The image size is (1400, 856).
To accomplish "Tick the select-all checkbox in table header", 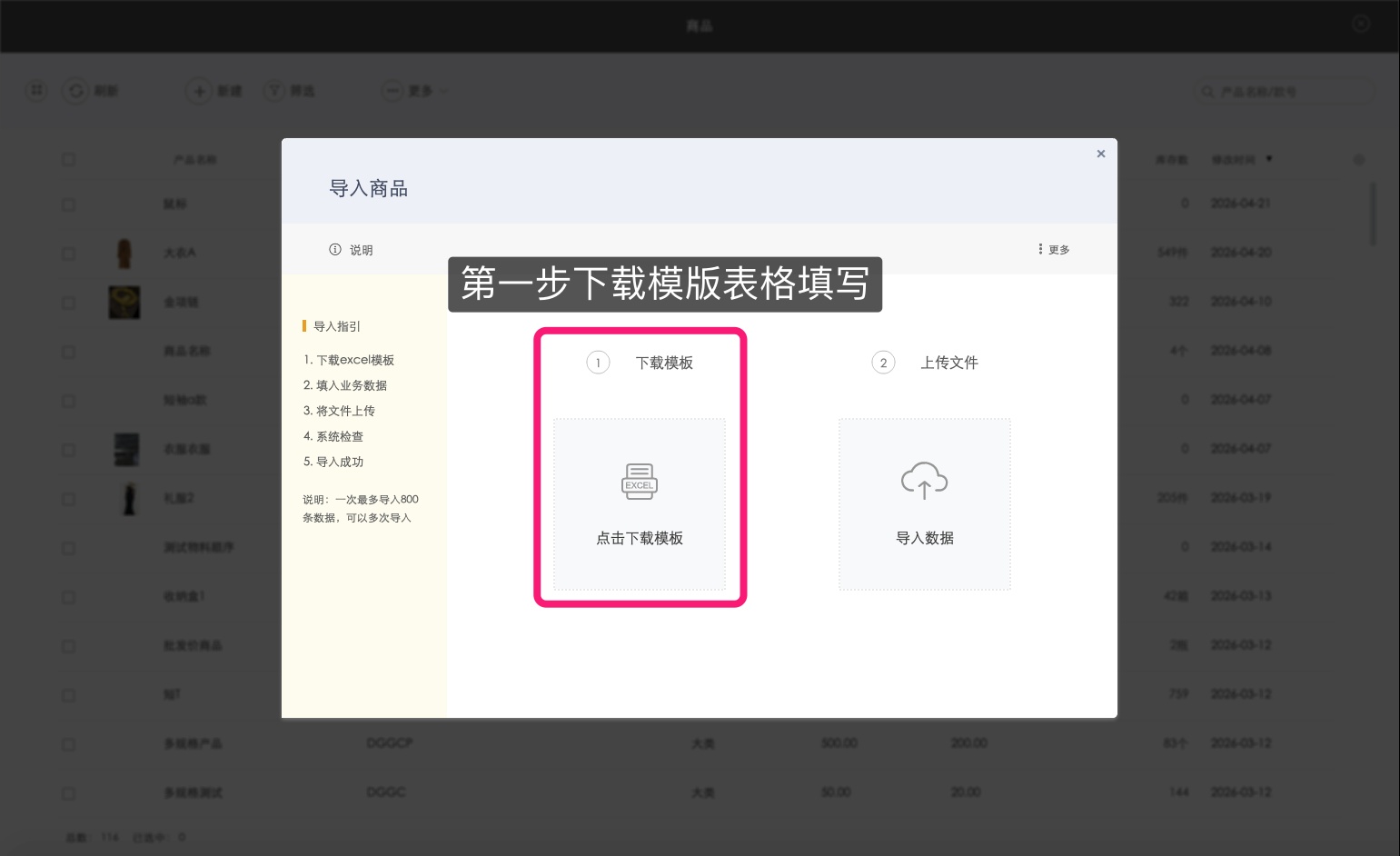I will [x=68, y=160].
